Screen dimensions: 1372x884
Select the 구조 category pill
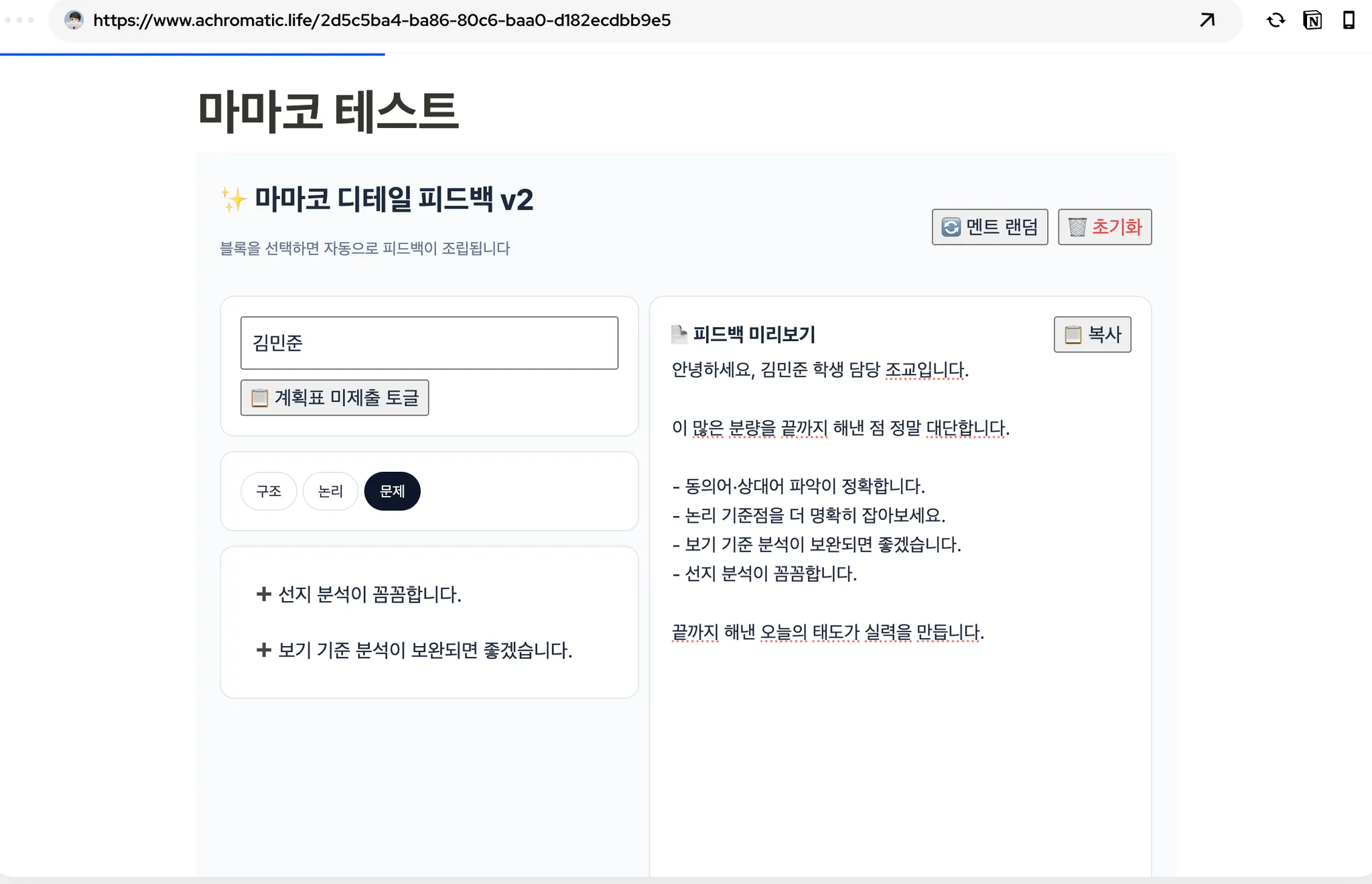click(269, 491)
